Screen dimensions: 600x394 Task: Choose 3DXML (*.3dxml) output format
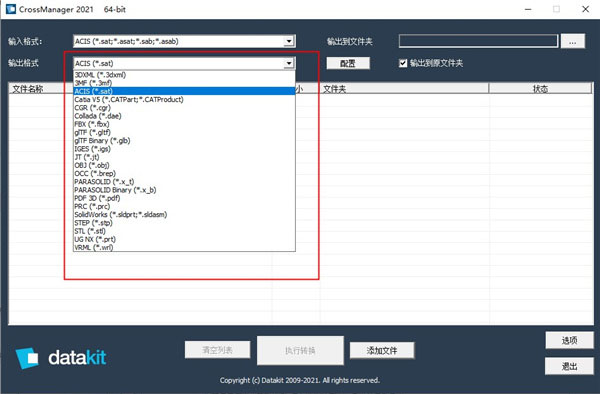pyautogui.click(x=184, y=75)
